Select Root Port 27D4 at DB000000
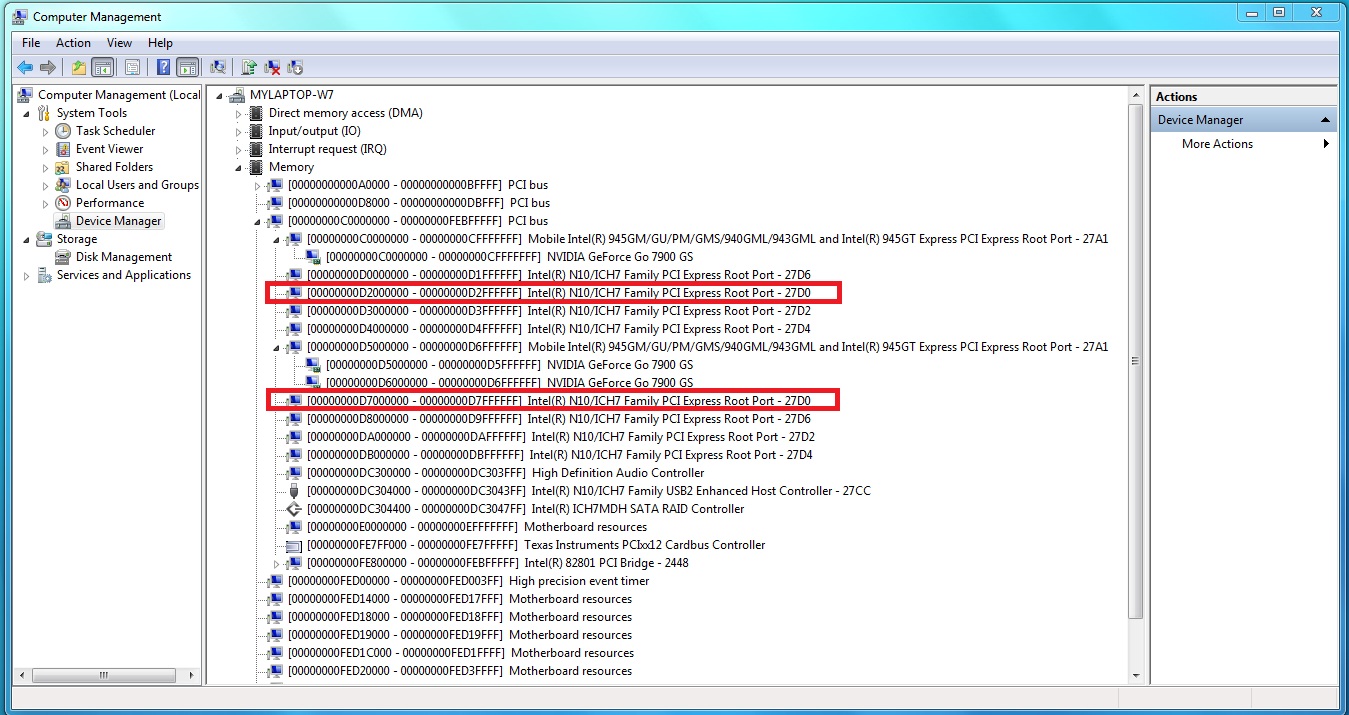This screenshot has height=715, width=1349. [x=560, y=455]
